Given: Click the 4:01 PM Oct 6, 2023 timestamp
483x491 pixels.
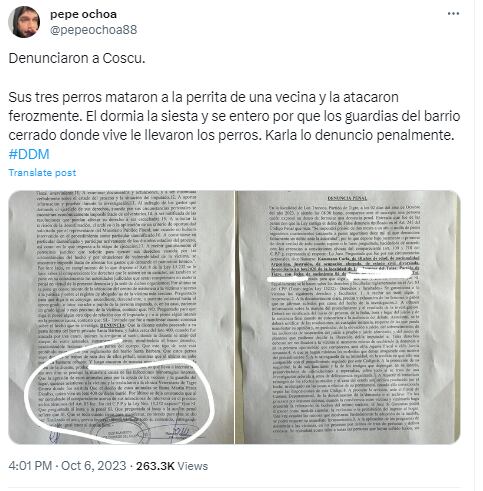Looking at the screenshot, I should click(x=67, y=465).
